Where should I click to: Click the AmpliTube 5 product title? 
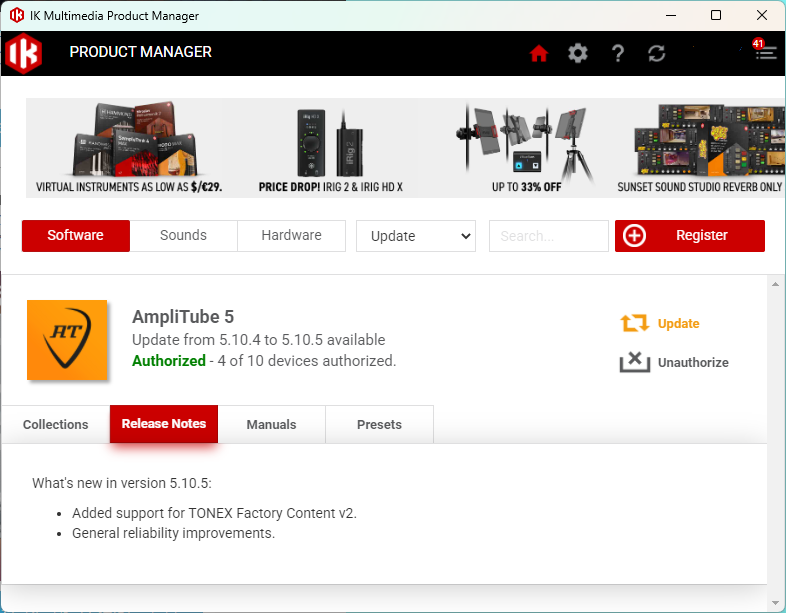[183, 317]
